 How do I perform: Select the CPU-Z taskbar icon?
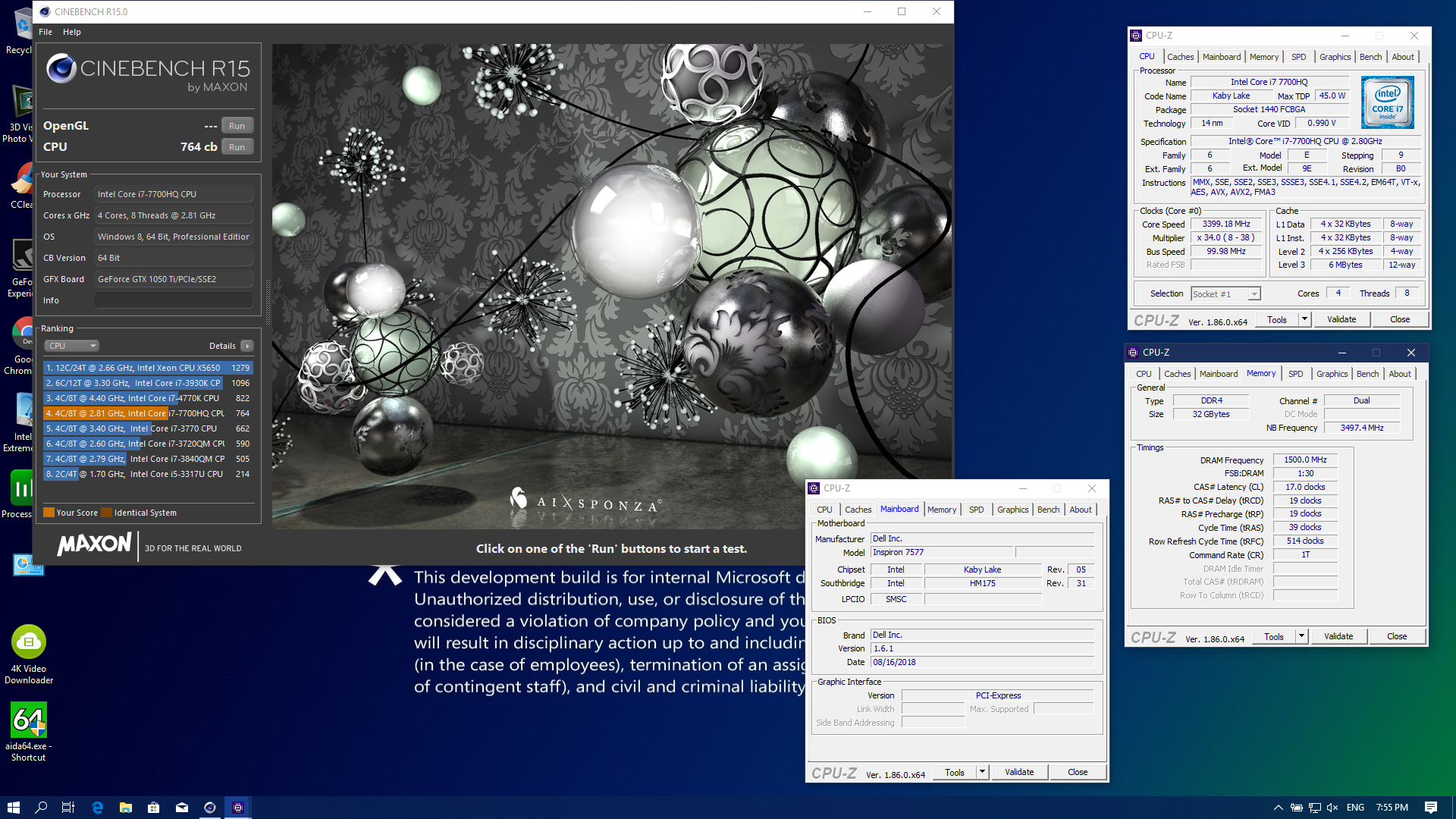pyautogui.click(x=238, y=808)
